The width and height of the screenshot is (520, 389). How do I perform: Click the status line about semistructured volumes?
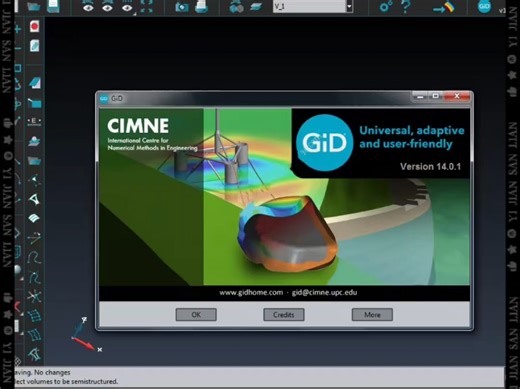pos(66,381)
